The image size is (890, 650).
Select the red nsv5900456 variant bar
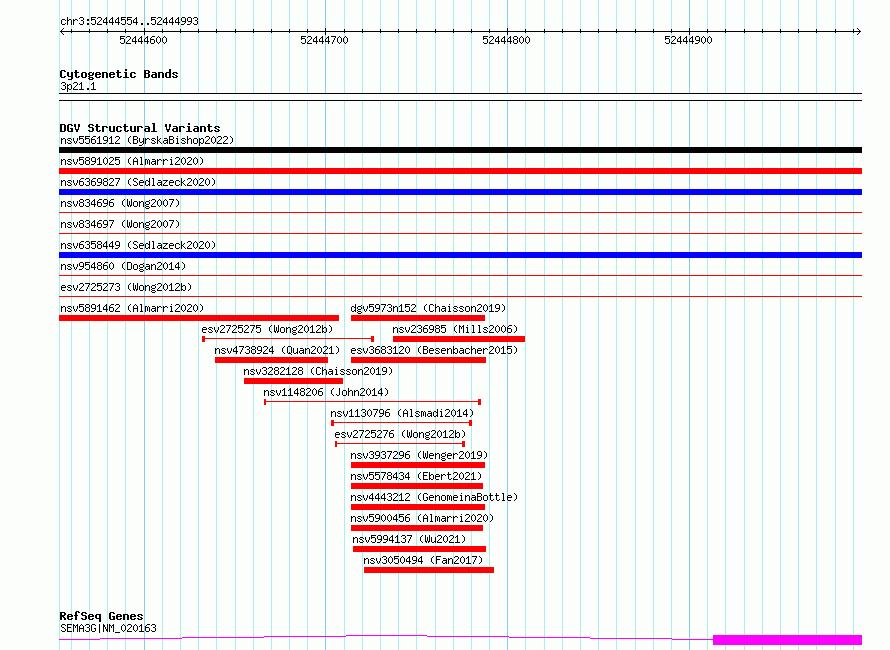coord(417,528)
